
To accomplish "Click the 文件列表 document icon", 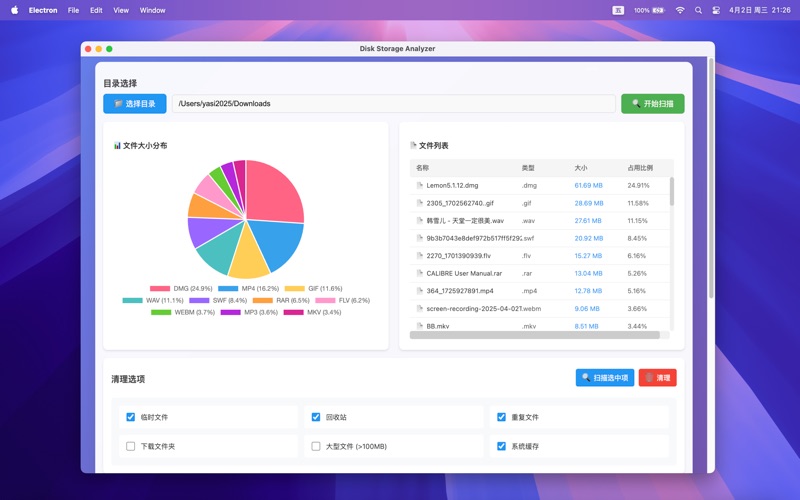I will [413, 145].
